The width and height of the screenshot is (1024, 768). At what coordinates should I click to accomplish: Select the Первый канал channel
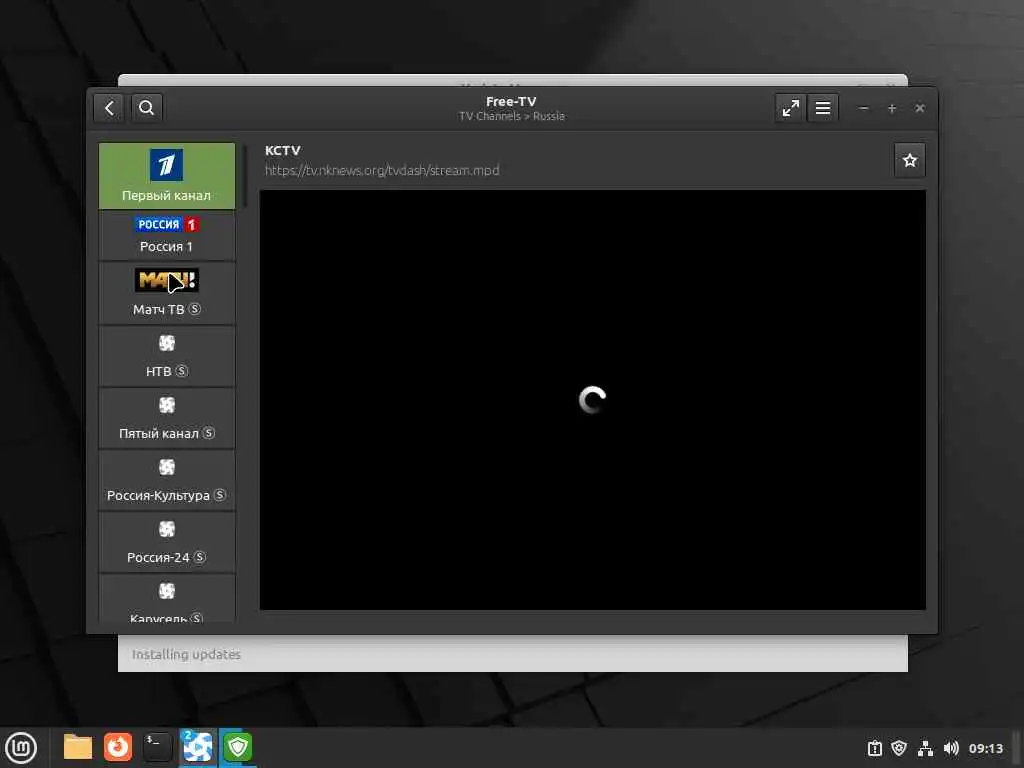[167, 176]
